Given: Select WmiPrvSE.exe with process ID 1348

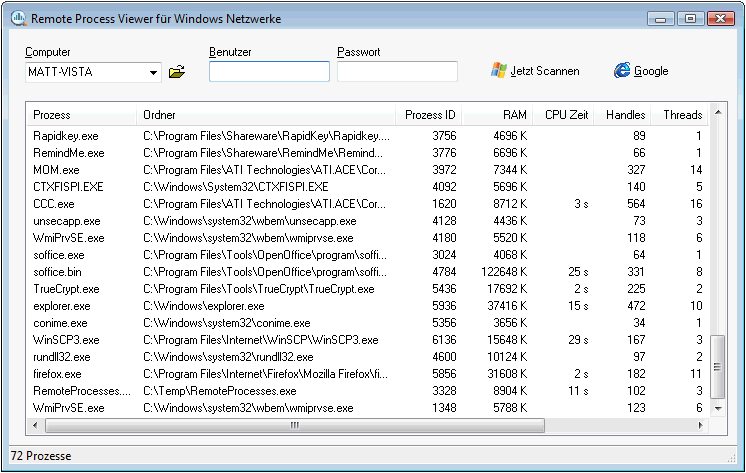Looking at the screenshot, I should 368,408.
